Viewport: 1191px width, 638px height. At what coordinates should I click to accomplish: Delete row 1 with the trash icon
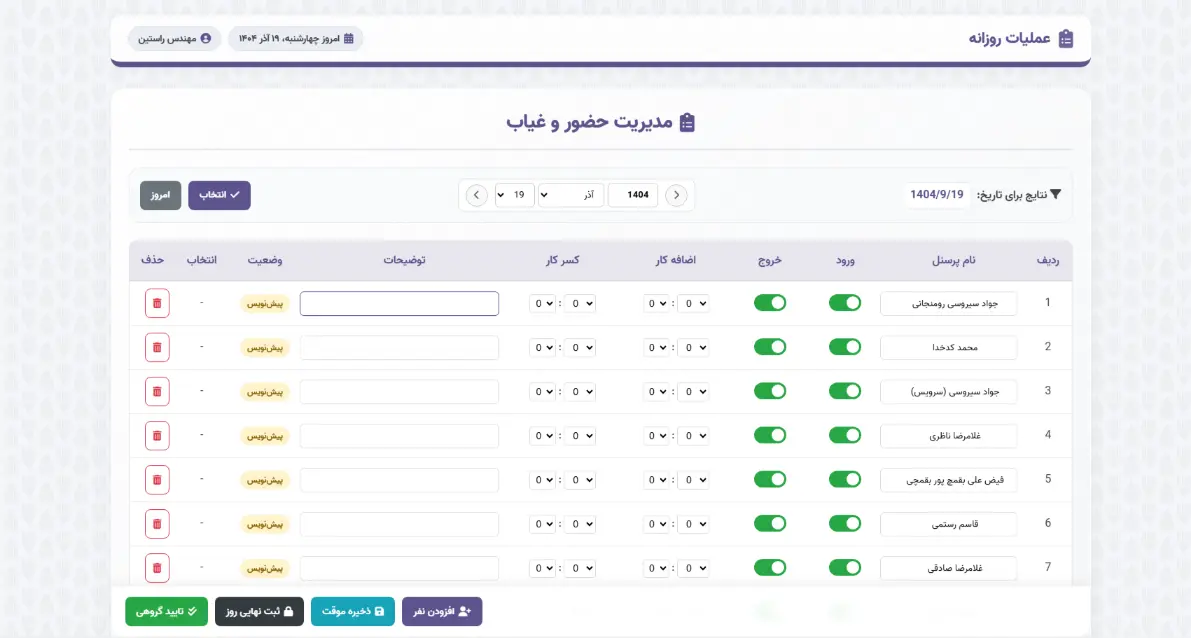(x=157, y=303)
